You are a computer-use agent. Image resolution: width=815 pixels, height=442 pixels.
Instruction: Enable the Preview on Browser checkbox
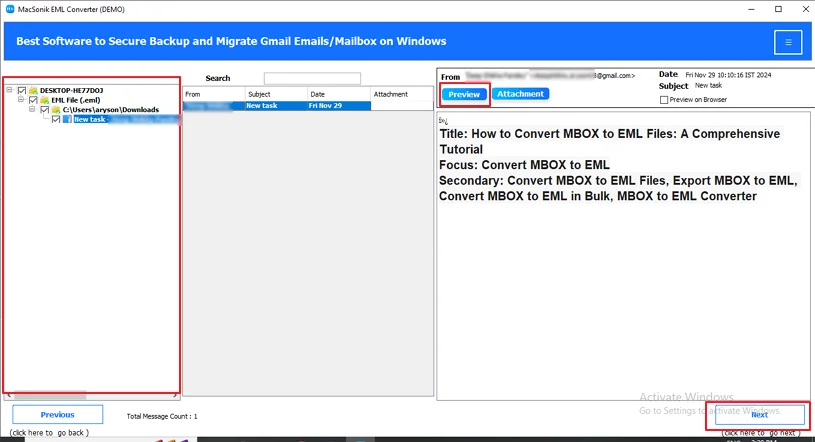664,100
